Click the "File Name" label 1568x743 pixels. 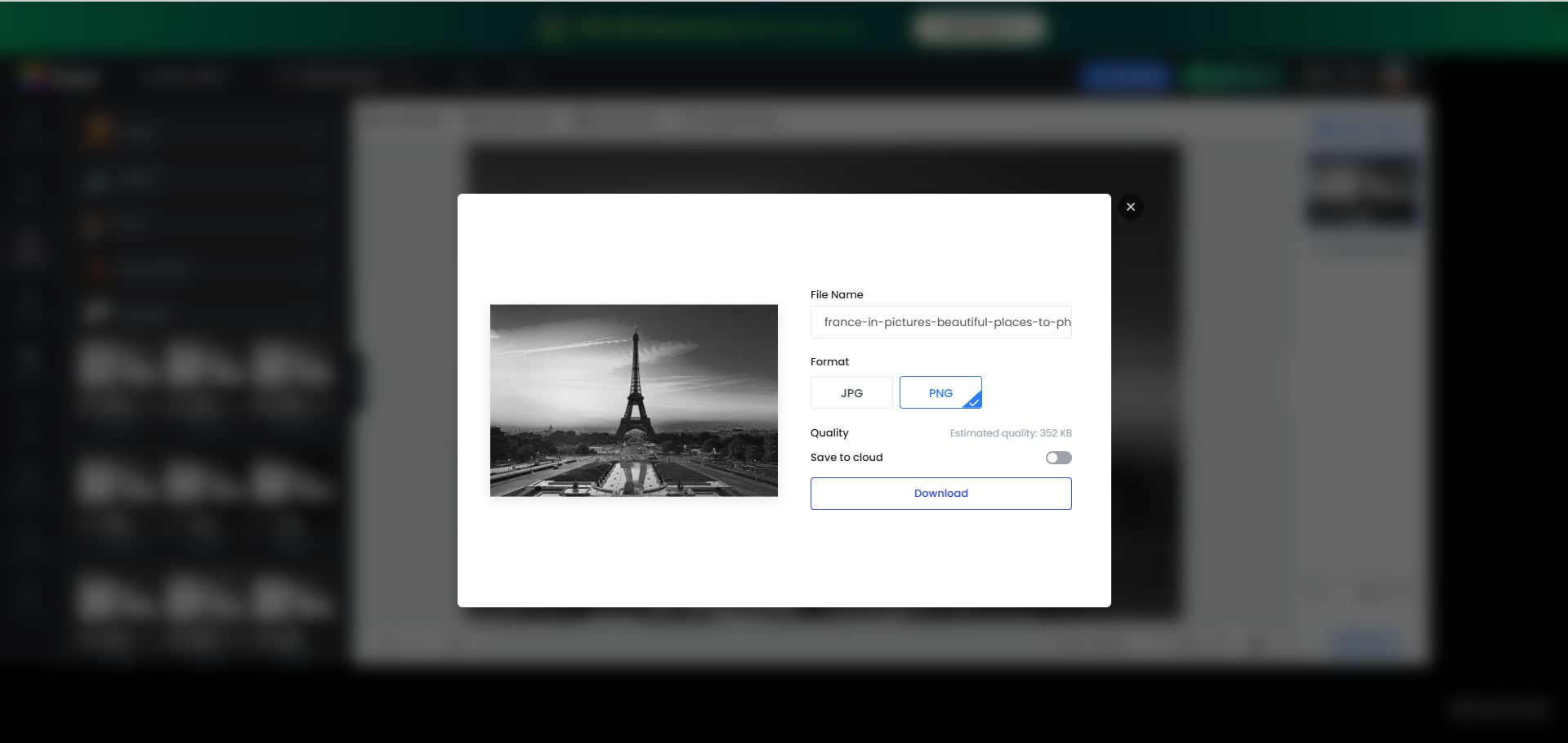[x=837, y=294]
